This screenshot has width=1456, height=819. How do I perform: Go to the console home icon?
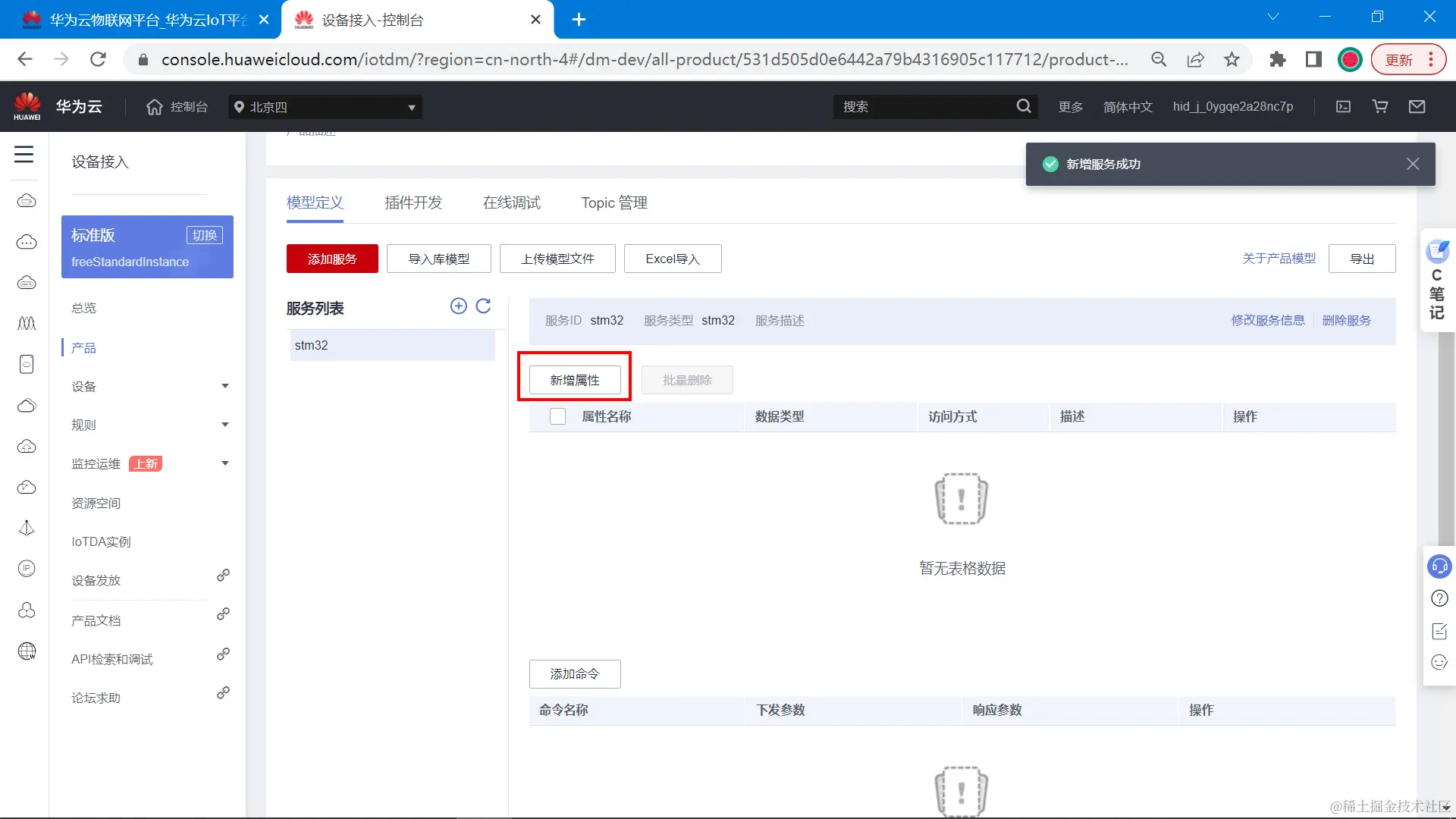pos(155,107)
